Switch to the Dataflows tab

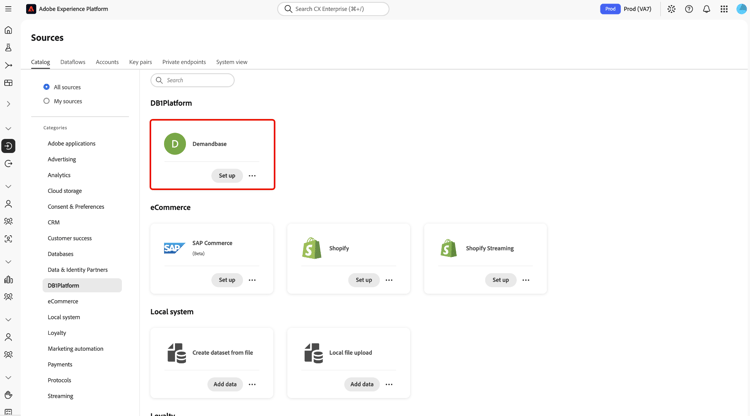(73, 62)
